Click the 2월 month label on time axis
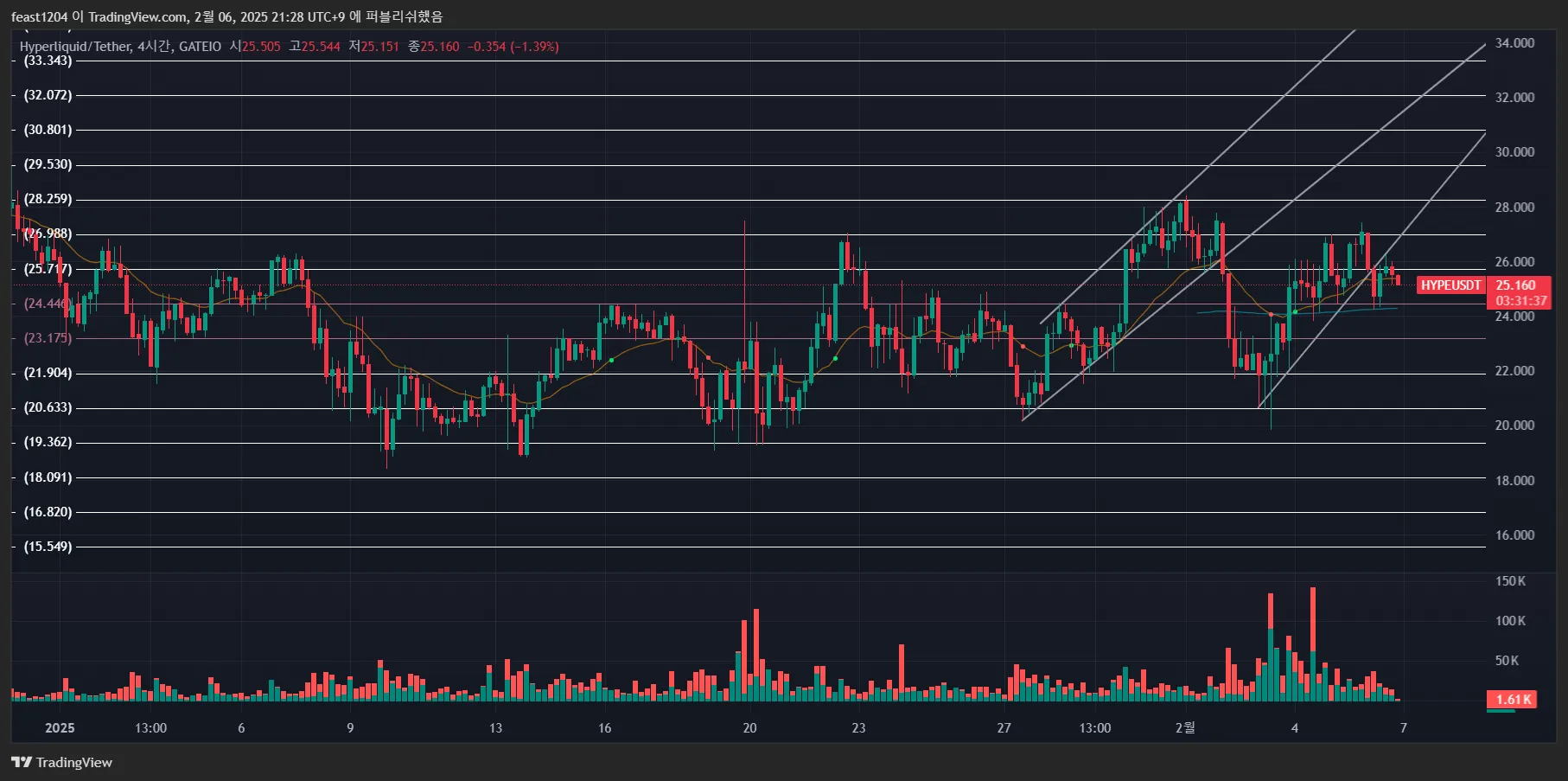This screenshot has height=781, width=1568. click(x=1185, y=728)
